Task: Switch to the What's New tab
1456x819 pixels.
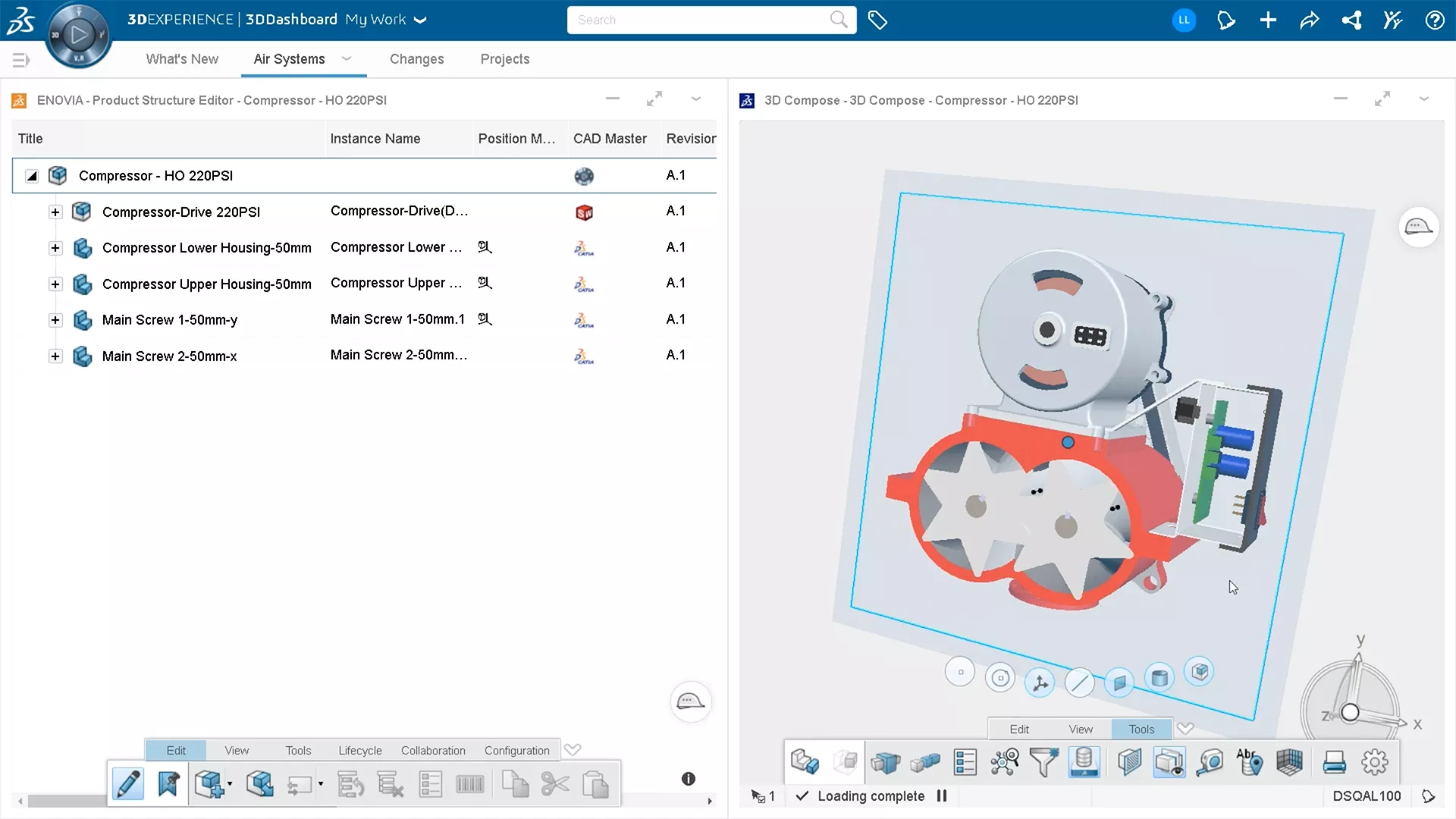Action: (x=182, y=59)
